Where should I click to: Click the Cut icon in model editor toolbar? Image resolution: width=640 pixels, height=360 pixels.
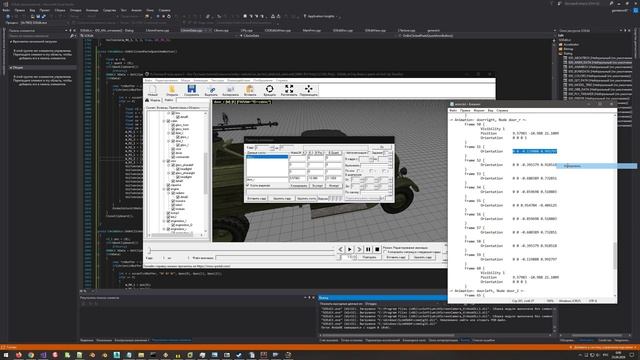pyautogui.click(x=211, y=91)
